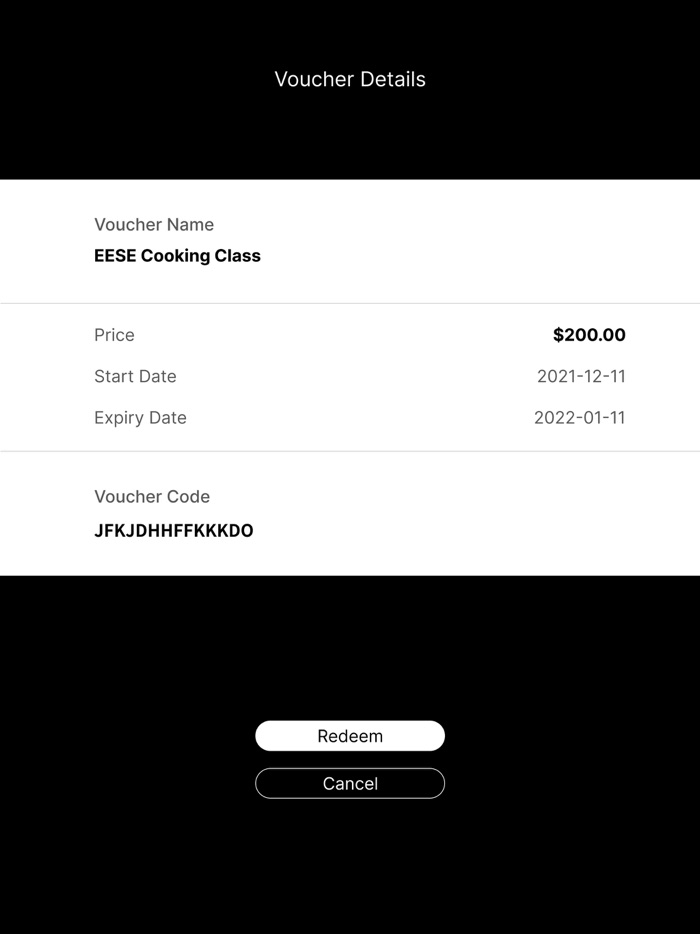Screen dimensions: 700x934
Task: Select the $200.00 price value
Action: tap(589, 335)
